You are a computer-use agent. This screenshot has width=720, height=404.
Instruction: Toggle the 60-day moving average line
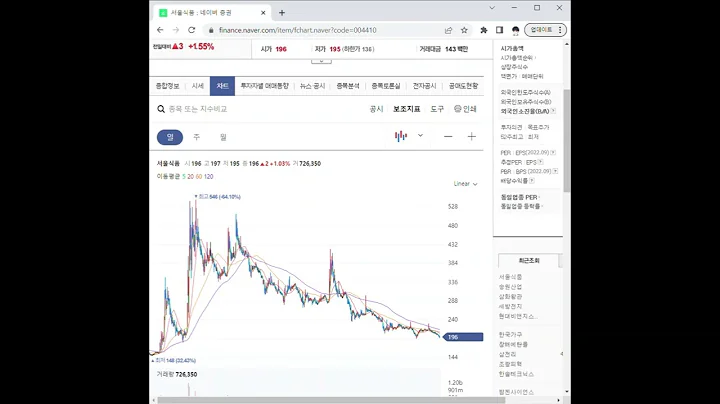pos(199,176)
